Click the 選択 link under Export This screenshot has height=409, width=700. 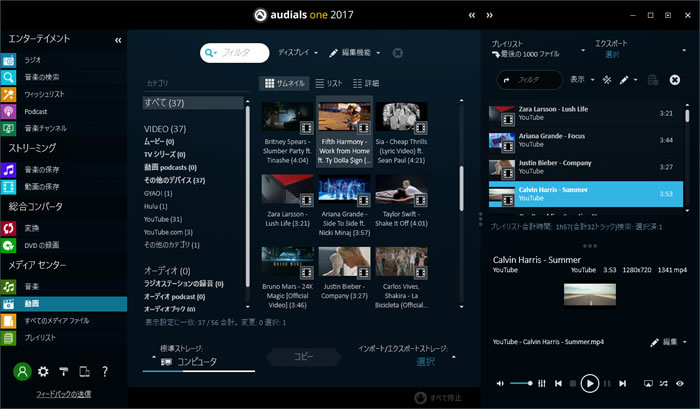(x=612, y=54)
